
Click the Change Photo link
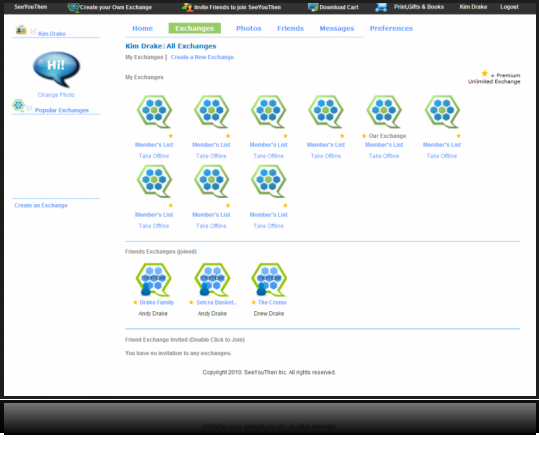pos(56,95)
